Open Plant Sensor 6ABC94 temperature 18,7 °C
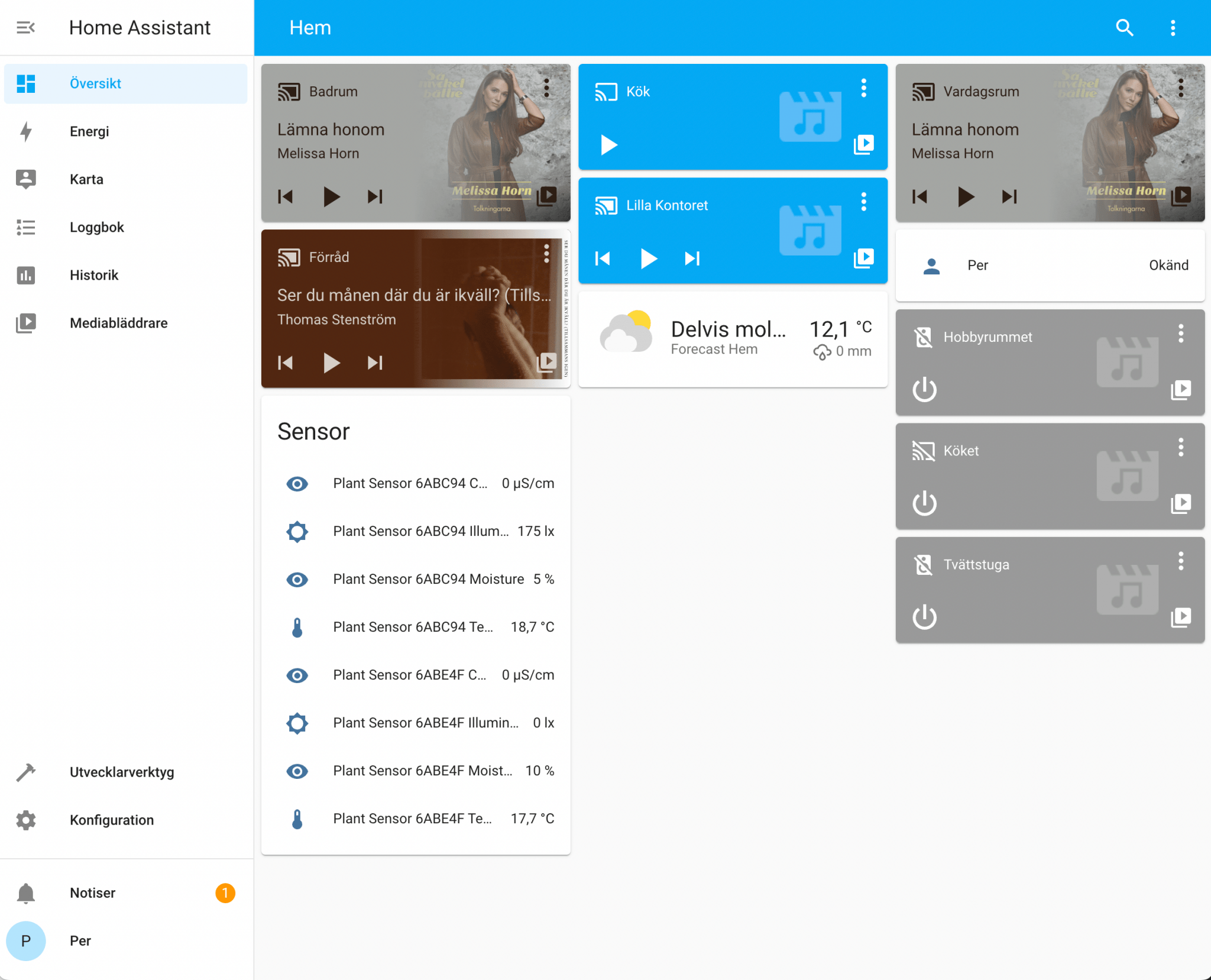Image resolution: width=1211 pixels, height=980 pixels. coord(416,627)
